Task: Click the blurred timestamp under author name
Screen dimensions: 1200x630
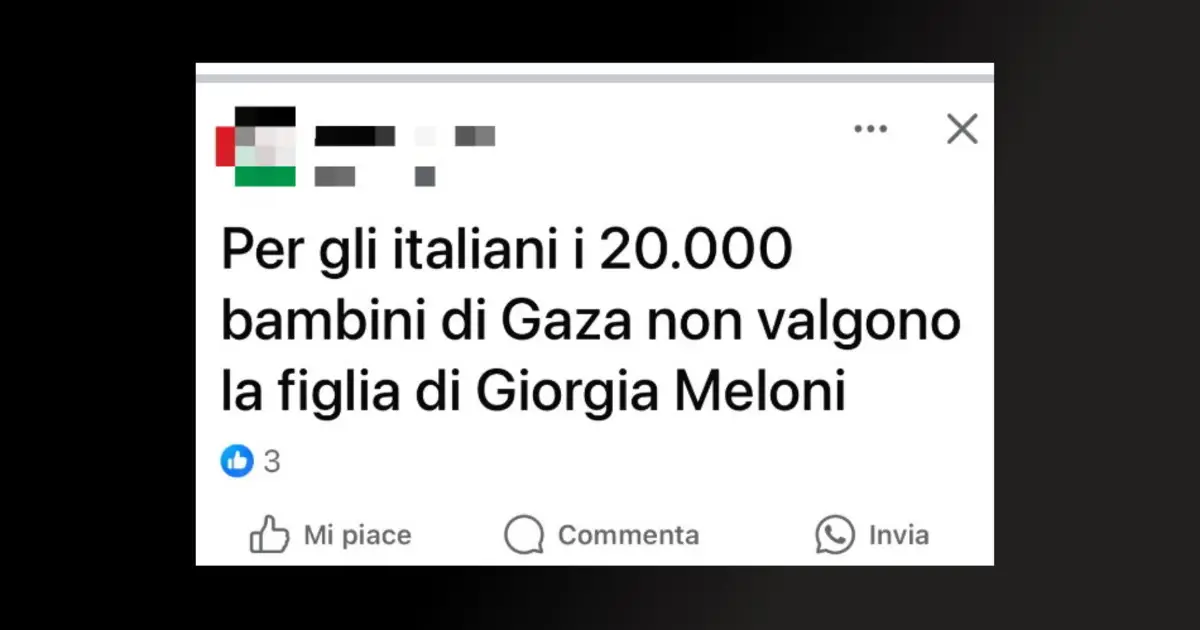Action: tap(335, 176)
